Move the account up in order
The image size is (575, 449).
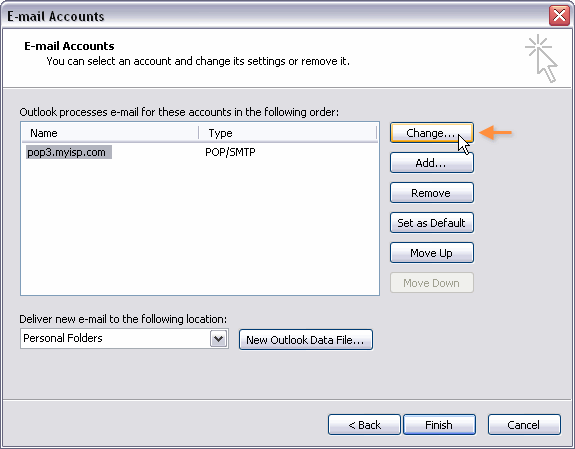click(x=432, y=253)
